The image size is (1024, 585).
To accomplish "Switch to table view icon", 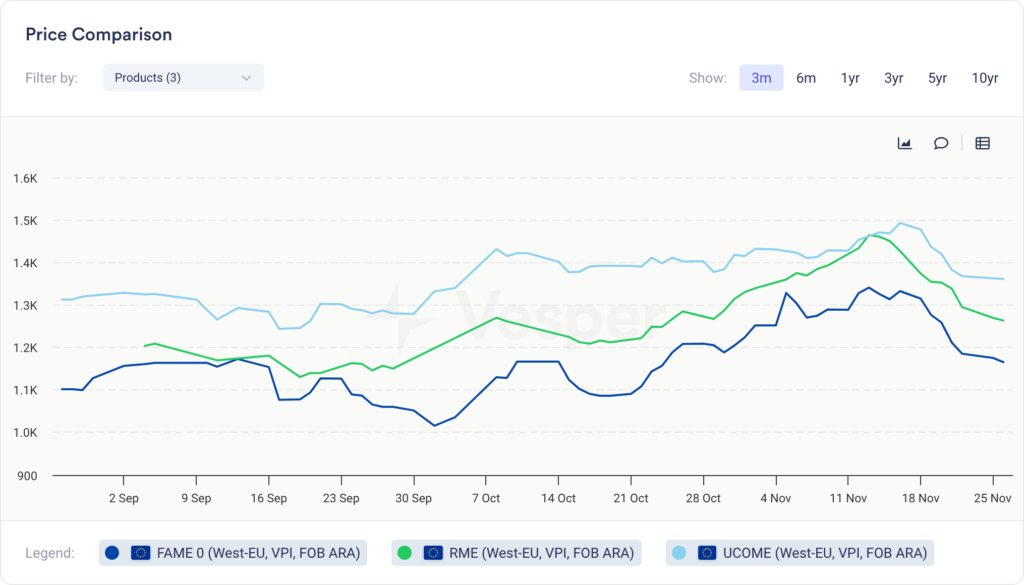I will click(982, 143).
